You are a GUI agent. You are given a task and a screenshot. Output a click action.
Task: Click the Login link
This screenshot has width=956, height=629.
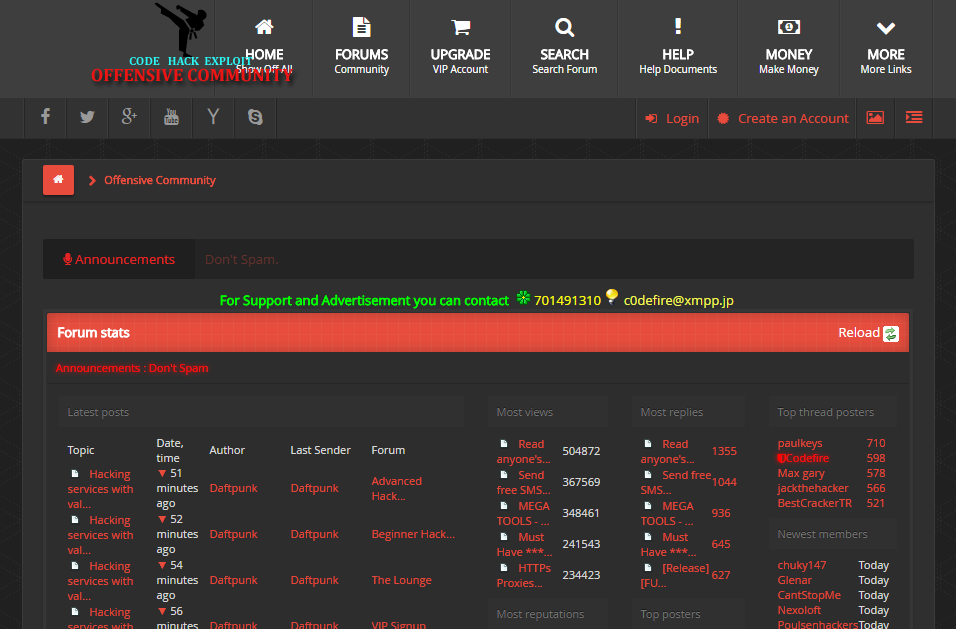[x=672, y=118]
